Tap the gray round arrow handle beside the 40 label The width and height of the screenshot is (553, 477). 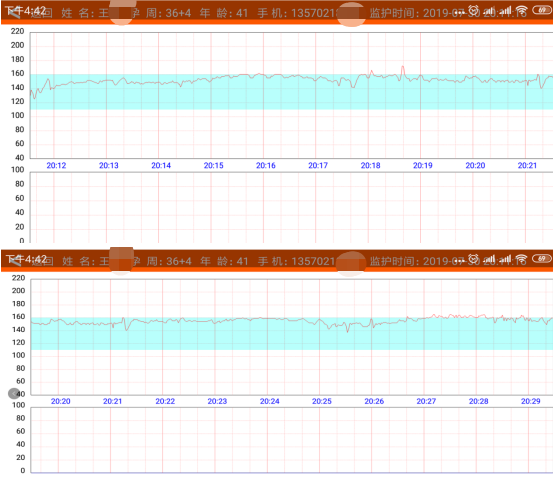click(14, 393)
